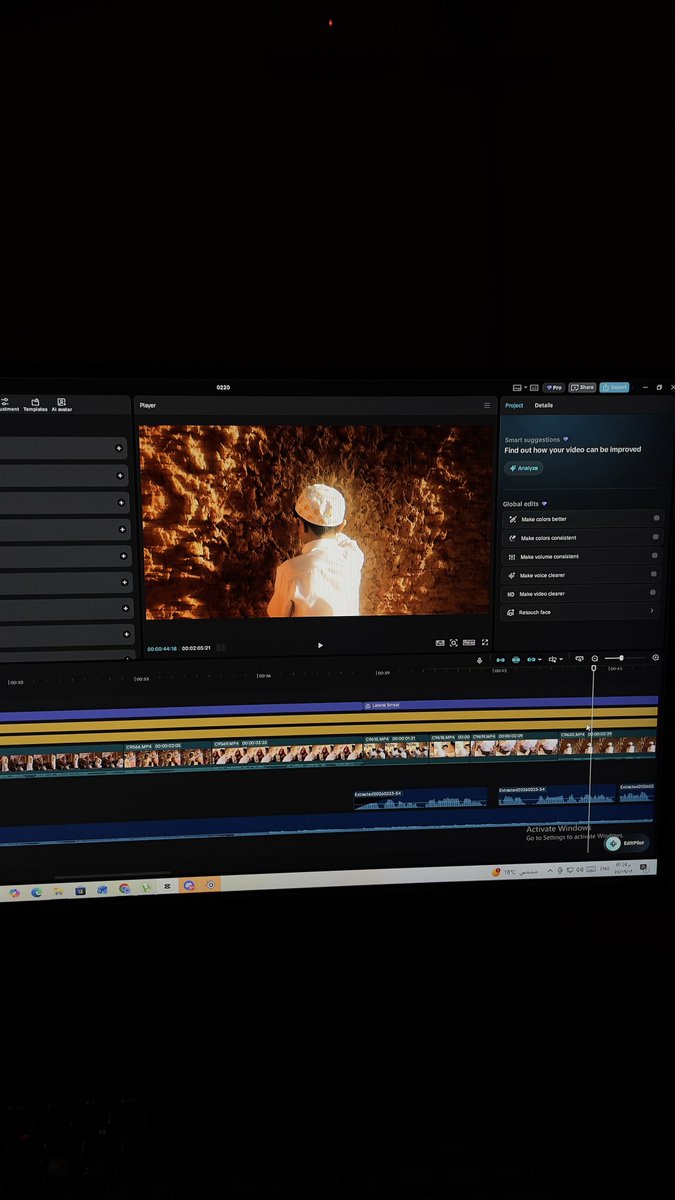Switch to the Project tab
Image resolution: width=675 pixels, height=1200 pixels.
[514, 406]
